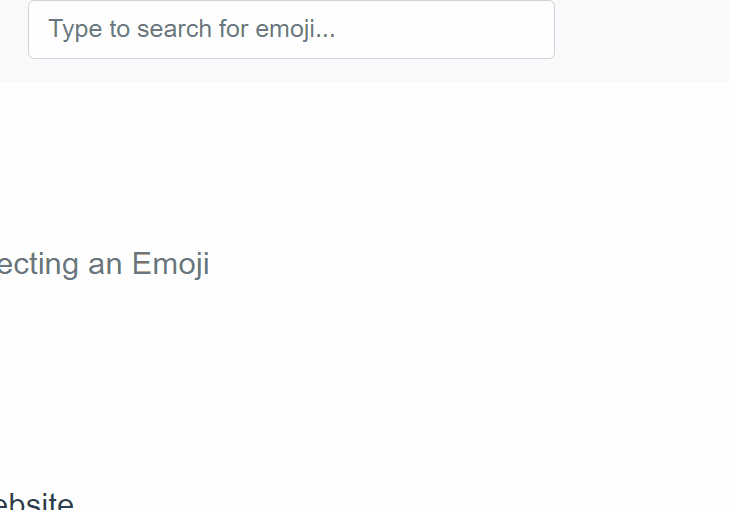Click the partially visible "ebsite" text
Screen dimensions: 729x510
click(x=36, y=502)
